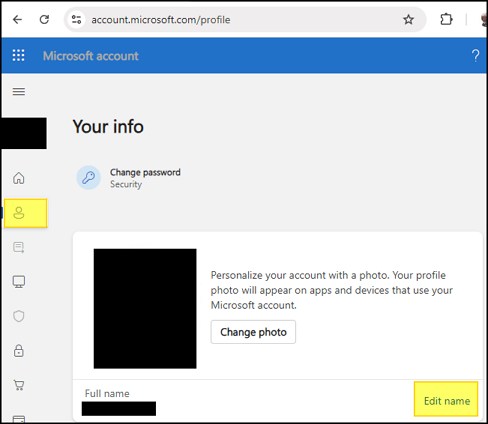Open the Change password link
This screenshot has height=424, width=488.
145,172
